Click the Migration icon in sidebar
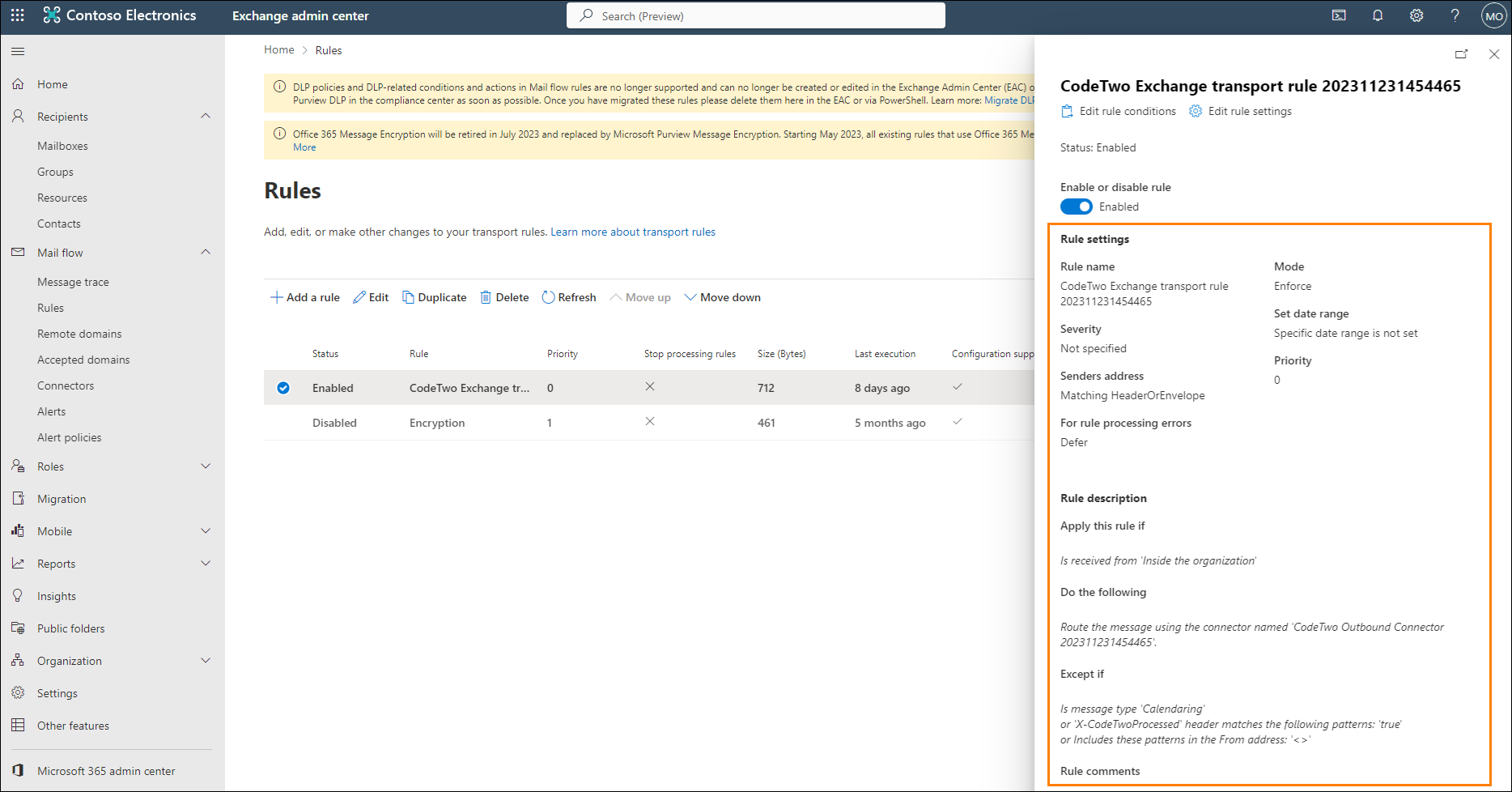This screenshot has height=792, width=1512. (18, 498)
